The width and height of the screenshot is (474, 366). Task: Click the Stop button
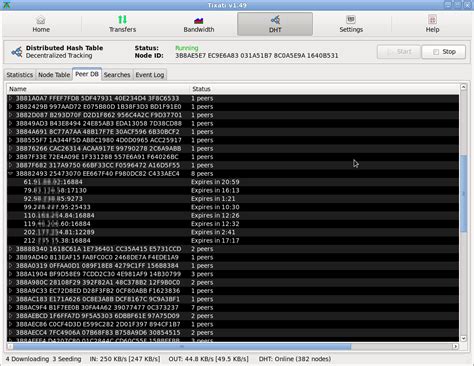pyautogui.click(x=444, y=52)
